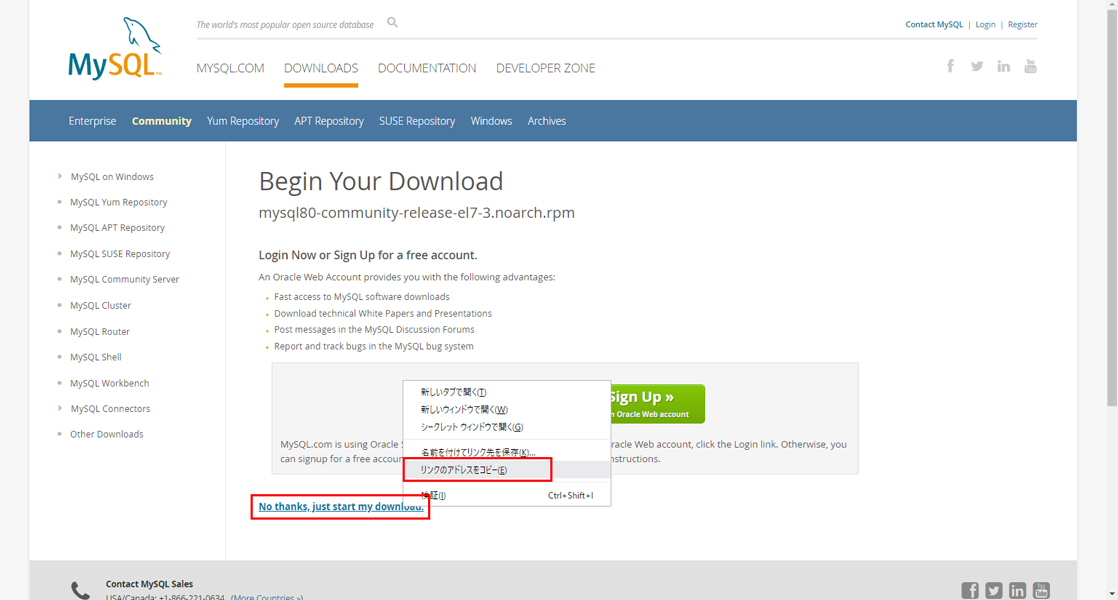Open MySQL Workbench sidebar link
The width and height of the screenshot is (1118, 600).
click(x=110, y=383)
